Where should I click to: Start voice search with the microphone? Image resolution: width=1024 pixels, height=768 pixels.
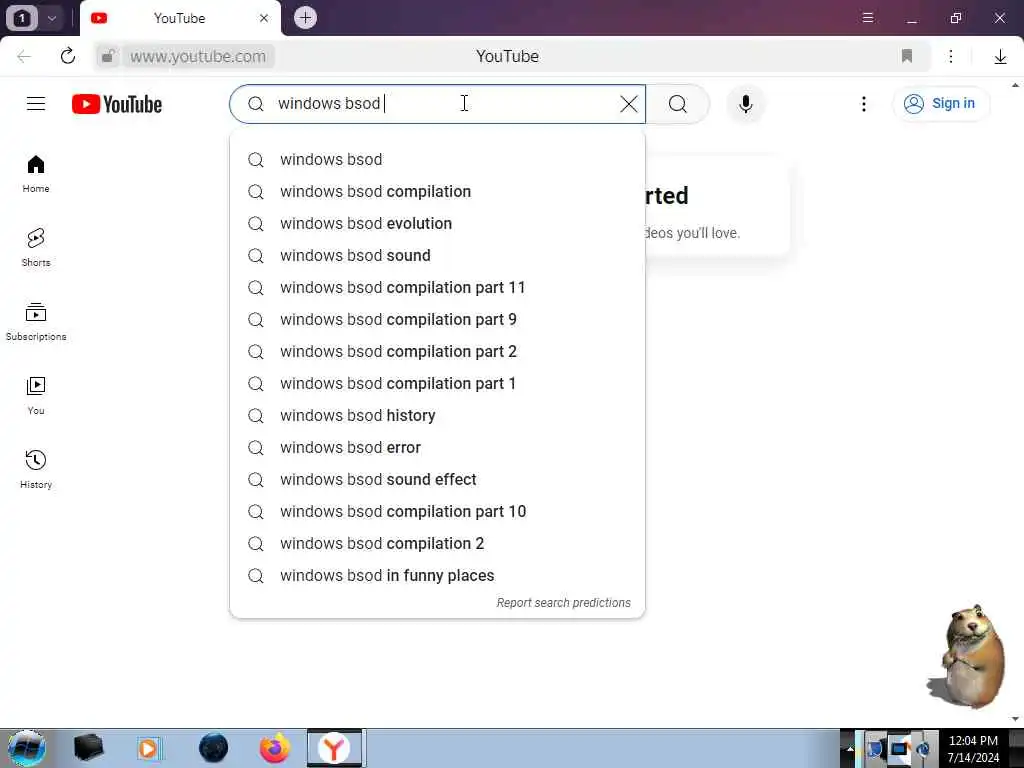click(x=746, y=104)
